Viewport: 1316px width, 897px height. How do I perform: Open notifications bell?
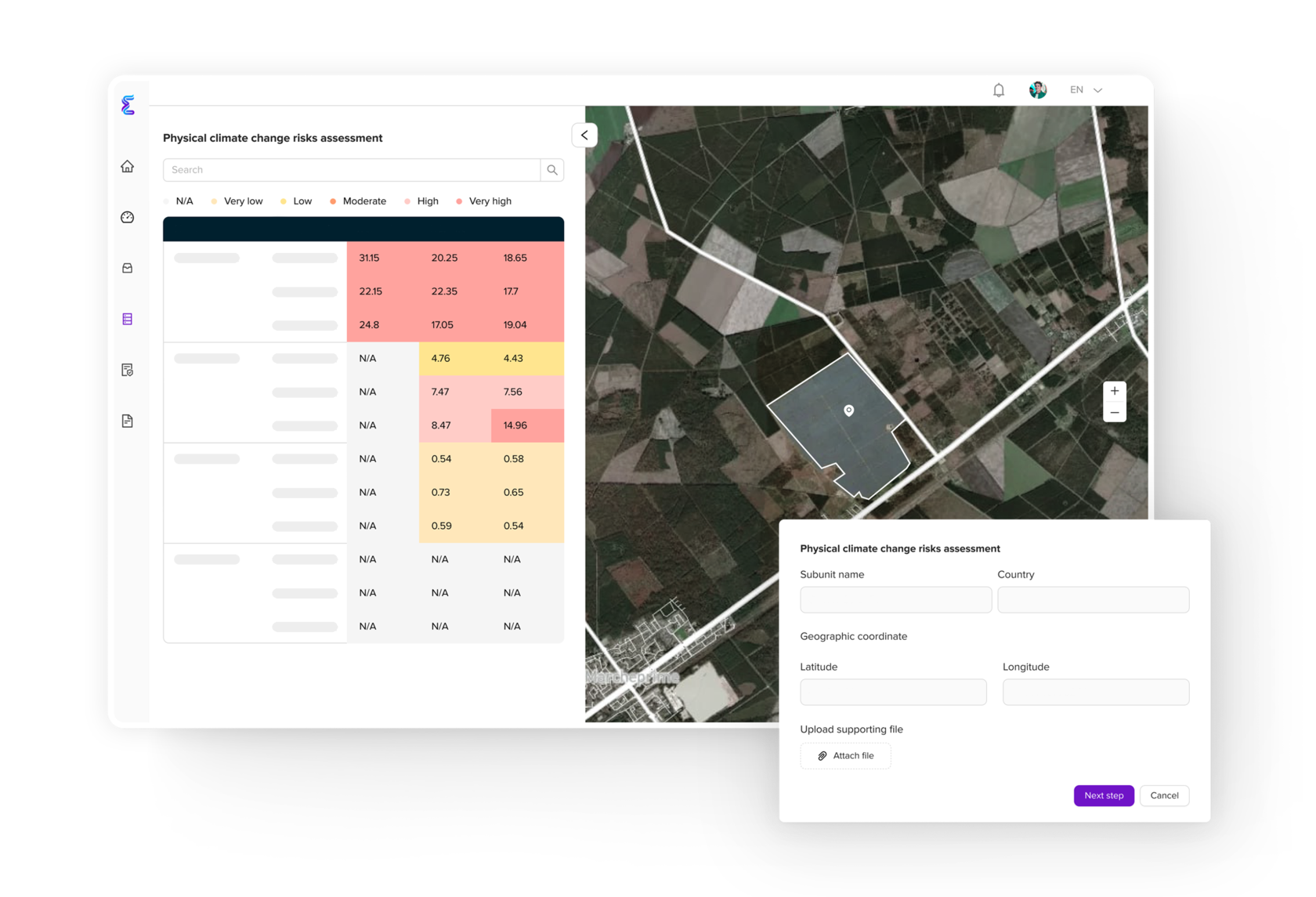point(999,90)
